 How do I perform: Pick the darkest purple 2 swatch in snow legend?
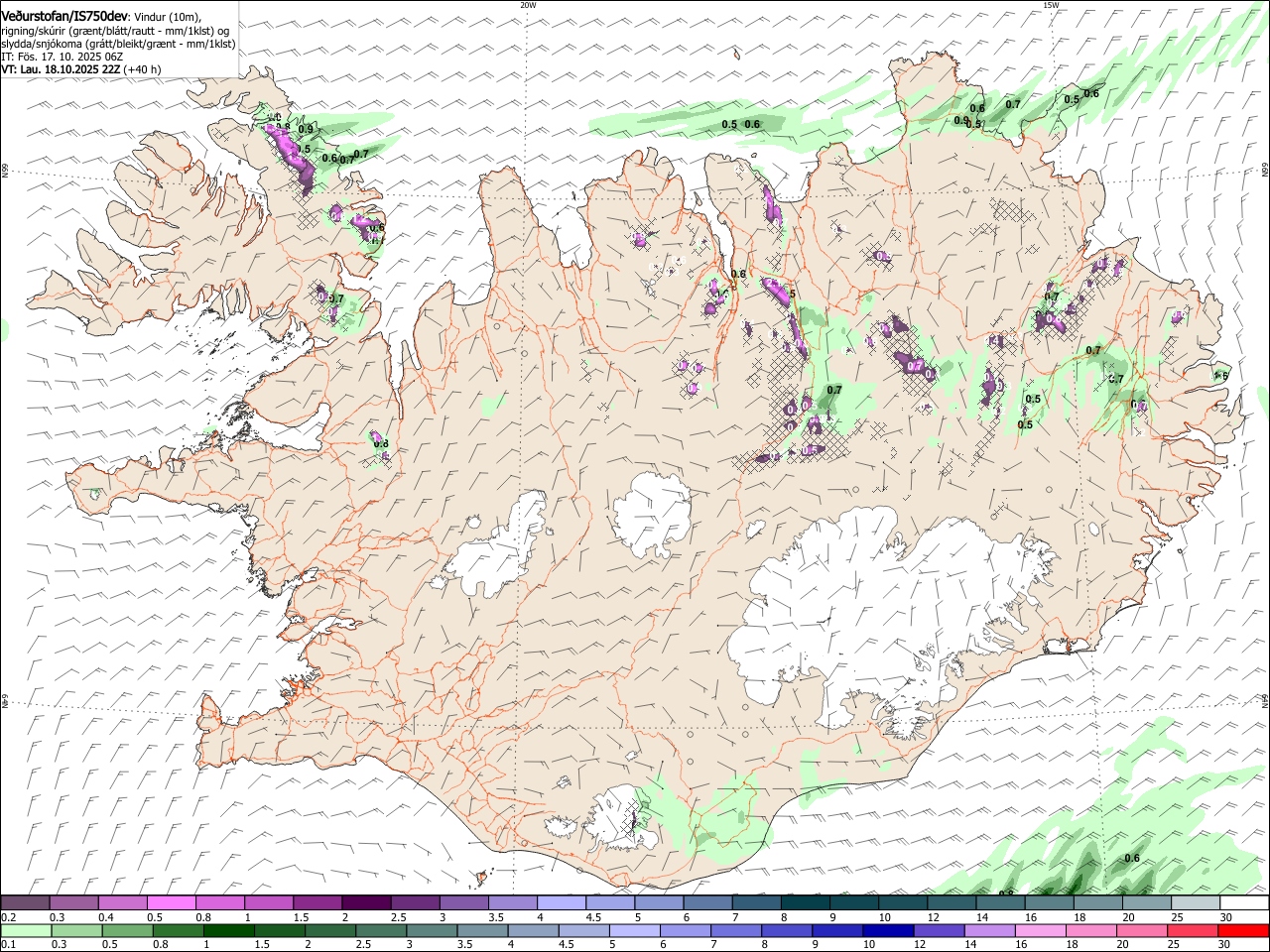[x=365, y=903]
